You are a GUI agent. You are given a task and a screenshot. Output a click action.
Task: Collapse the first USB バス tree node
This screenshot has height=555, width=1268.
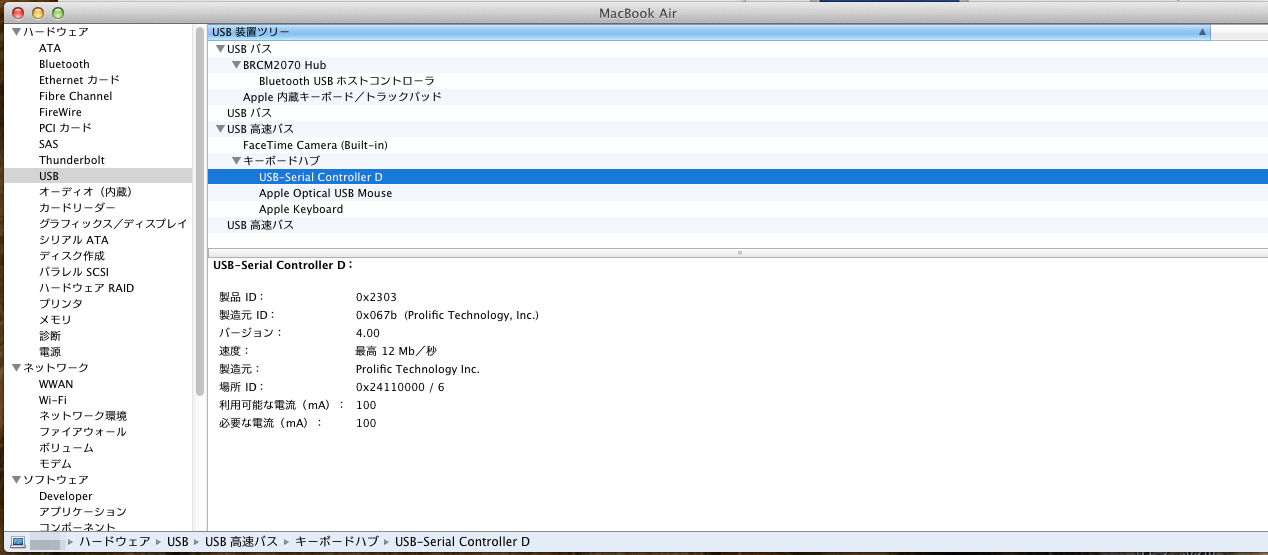(220, 49)
